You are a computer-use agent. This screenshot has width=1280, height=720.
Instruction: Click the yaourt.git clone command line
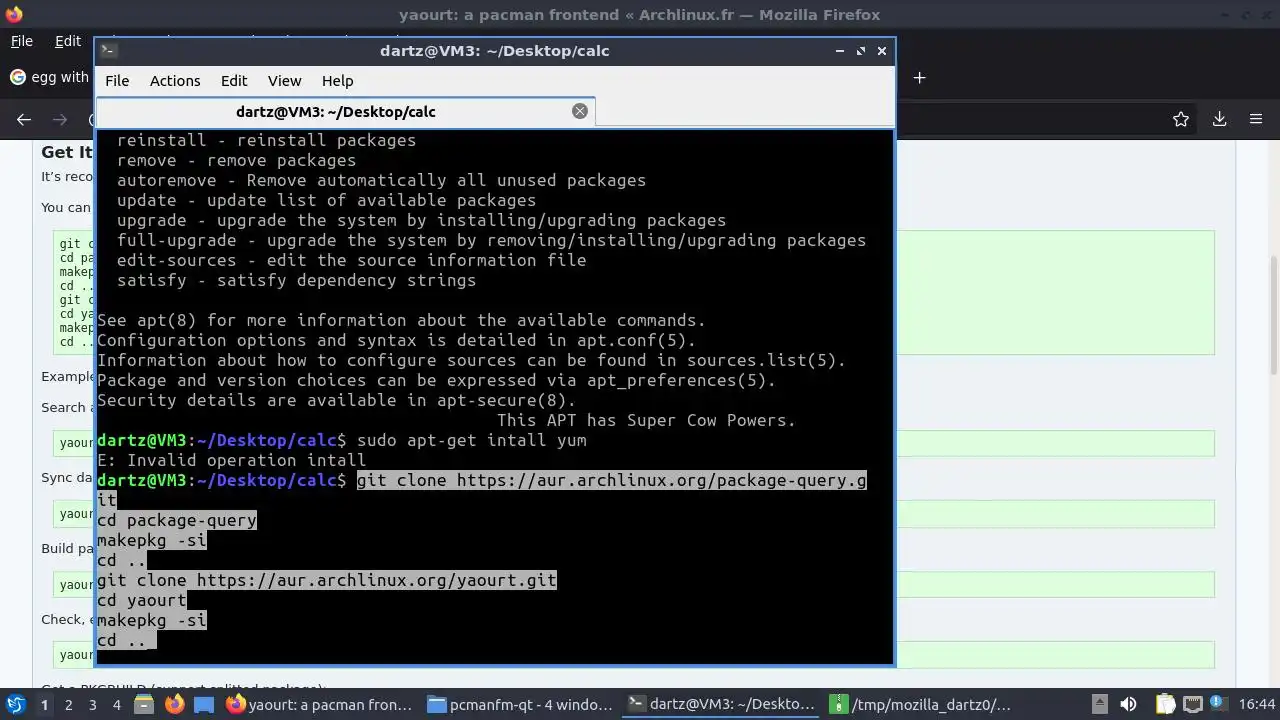(327, 580)
